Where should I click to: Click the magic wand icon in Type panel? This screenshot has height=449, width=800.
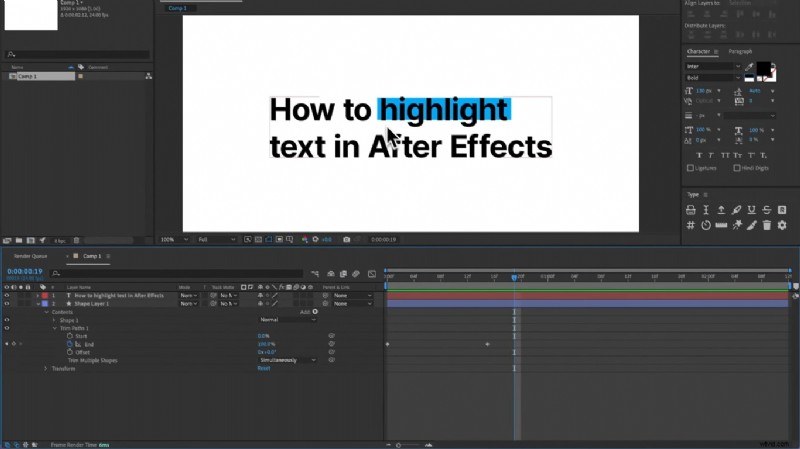[x=737, y=225]
